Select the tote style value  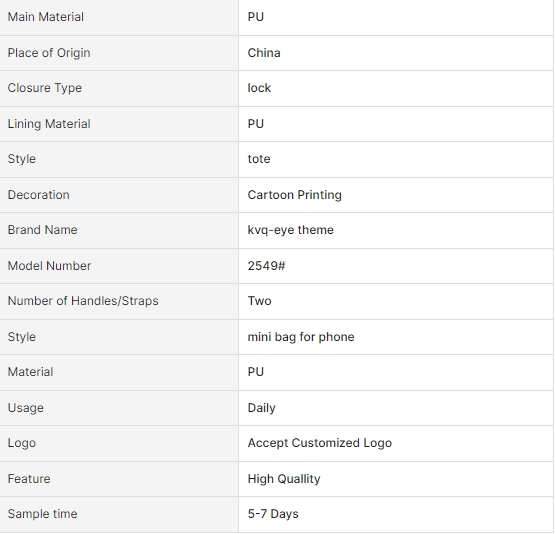tap(259, 159)
